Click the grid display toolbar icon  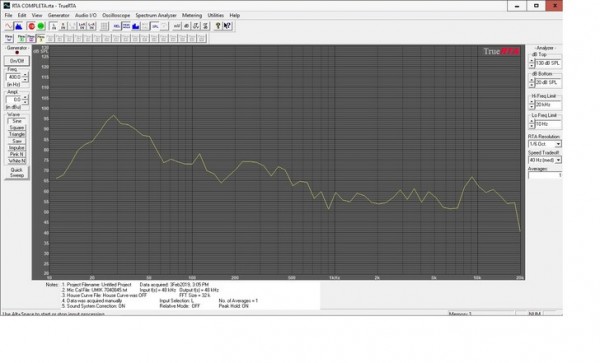[104, 26]
